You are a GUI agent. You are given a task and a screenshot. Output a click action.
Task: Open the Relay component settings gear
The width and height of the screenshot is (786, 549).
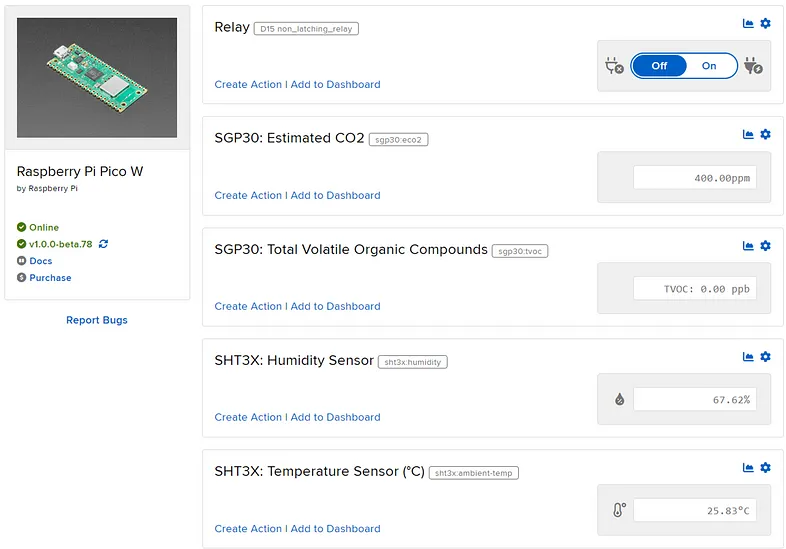click(765, 23)
